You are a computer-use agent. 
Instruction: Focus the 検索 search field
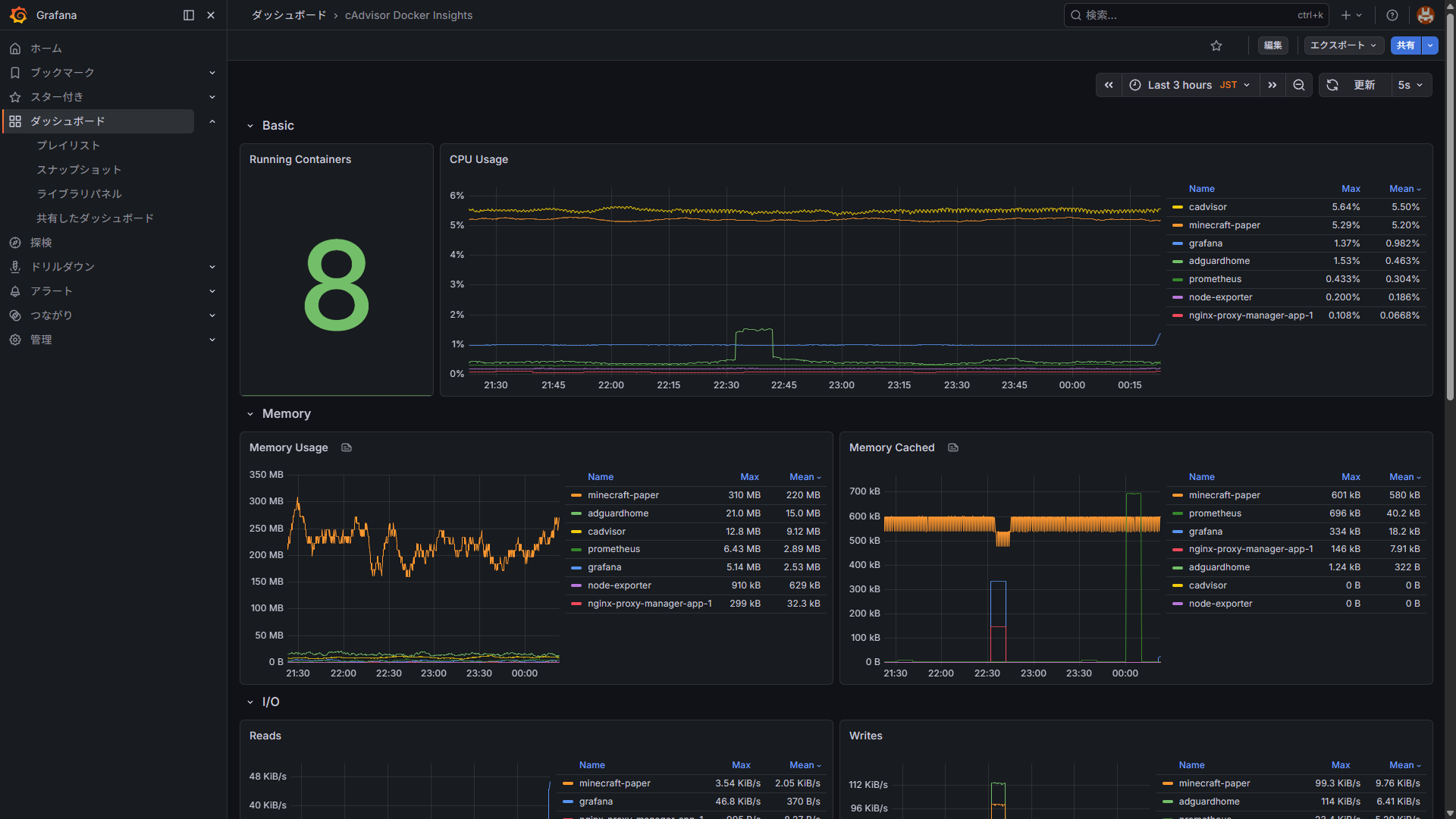[x=1195, y=15]
